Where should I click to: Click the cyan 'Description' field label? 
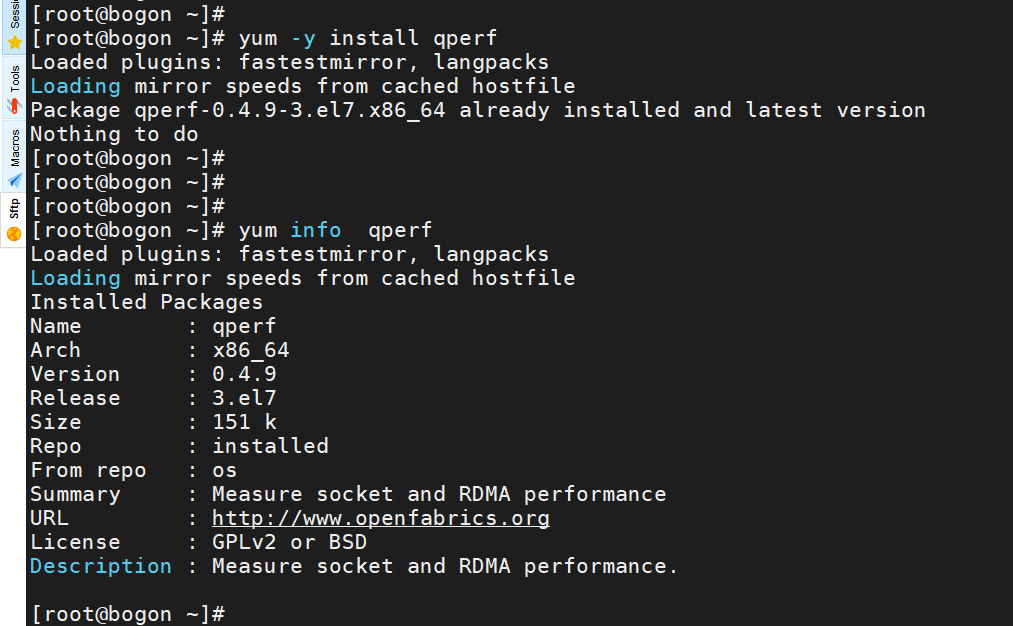(100, 566)
